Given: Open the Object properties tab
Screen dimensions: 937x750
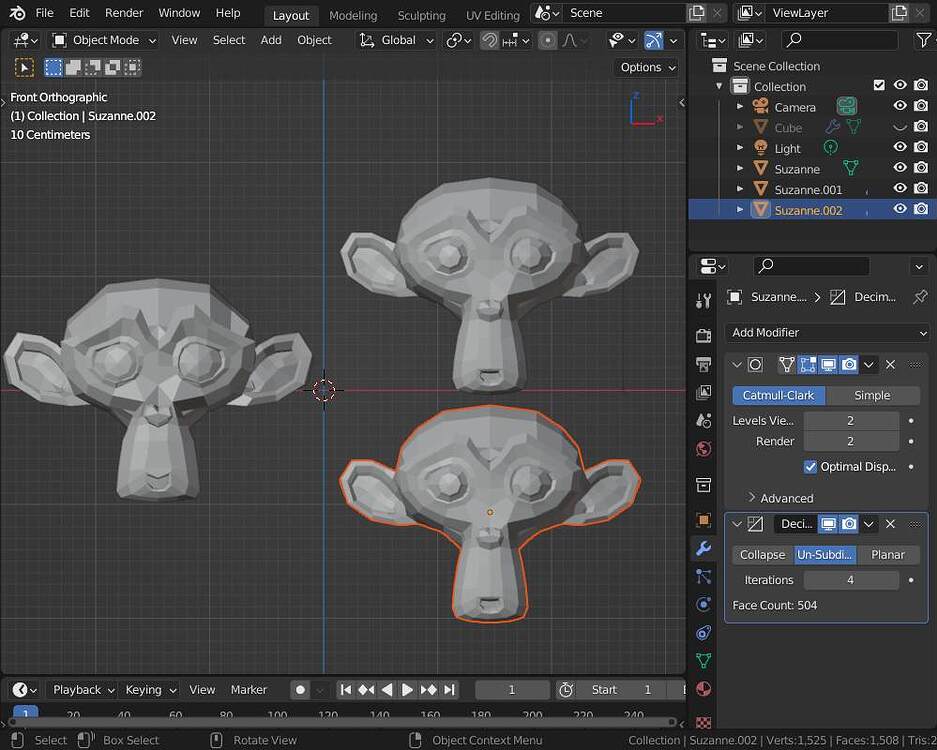Looking at the screenshot, I should [703, 519].
